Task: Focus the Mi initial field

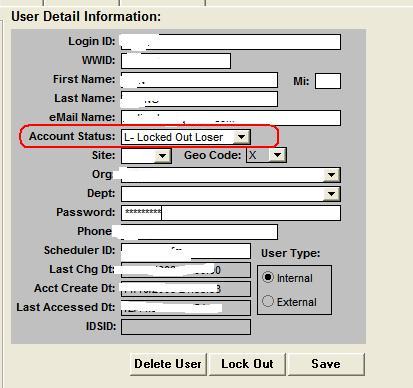Action: (328, 81)
